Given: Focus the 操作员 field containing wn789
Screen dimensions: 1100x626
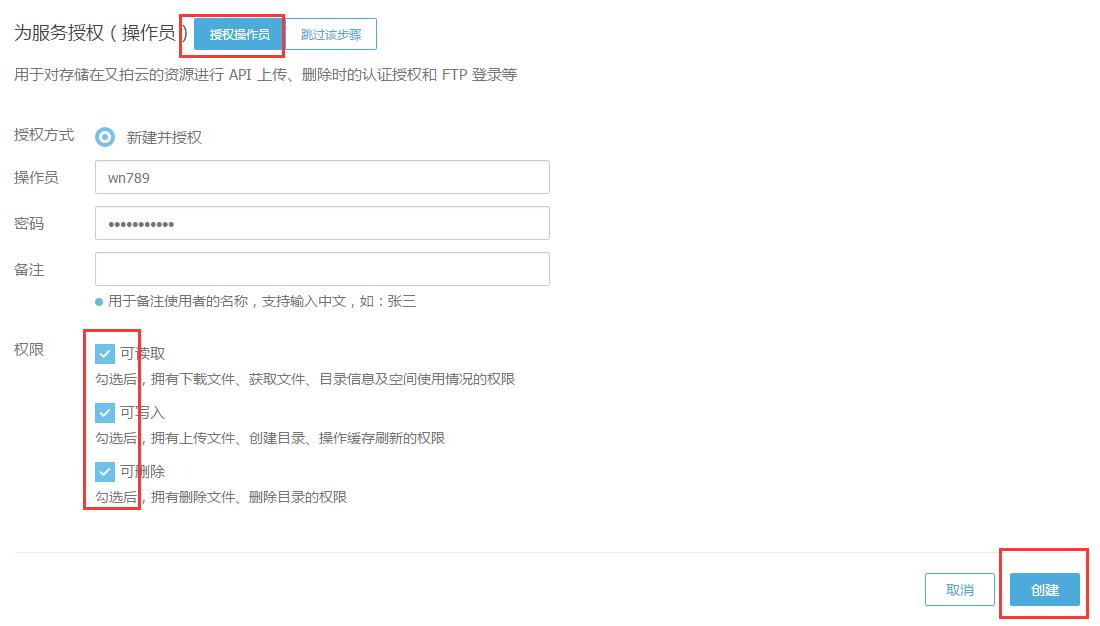Looking at the screenshot, I should pyautogui.click(x=322, y=177).
